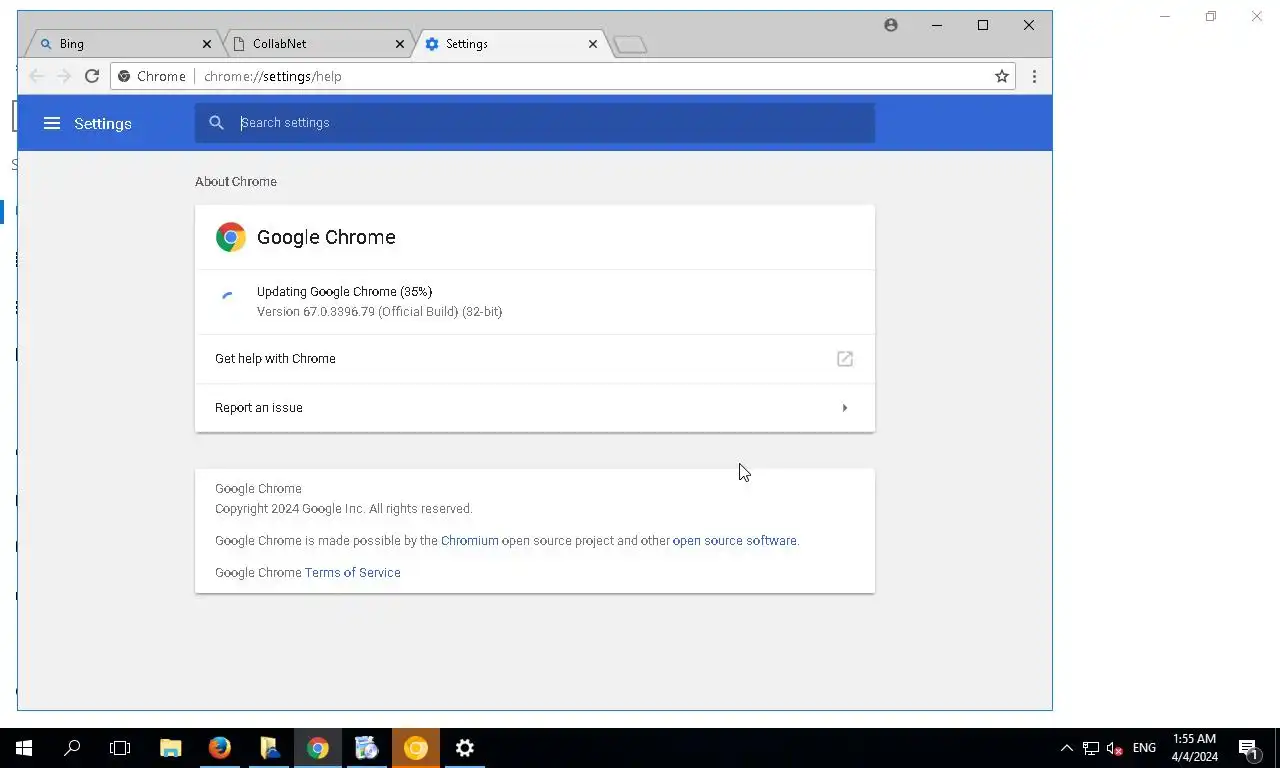Close the Bing tab

tap(207, 44)
